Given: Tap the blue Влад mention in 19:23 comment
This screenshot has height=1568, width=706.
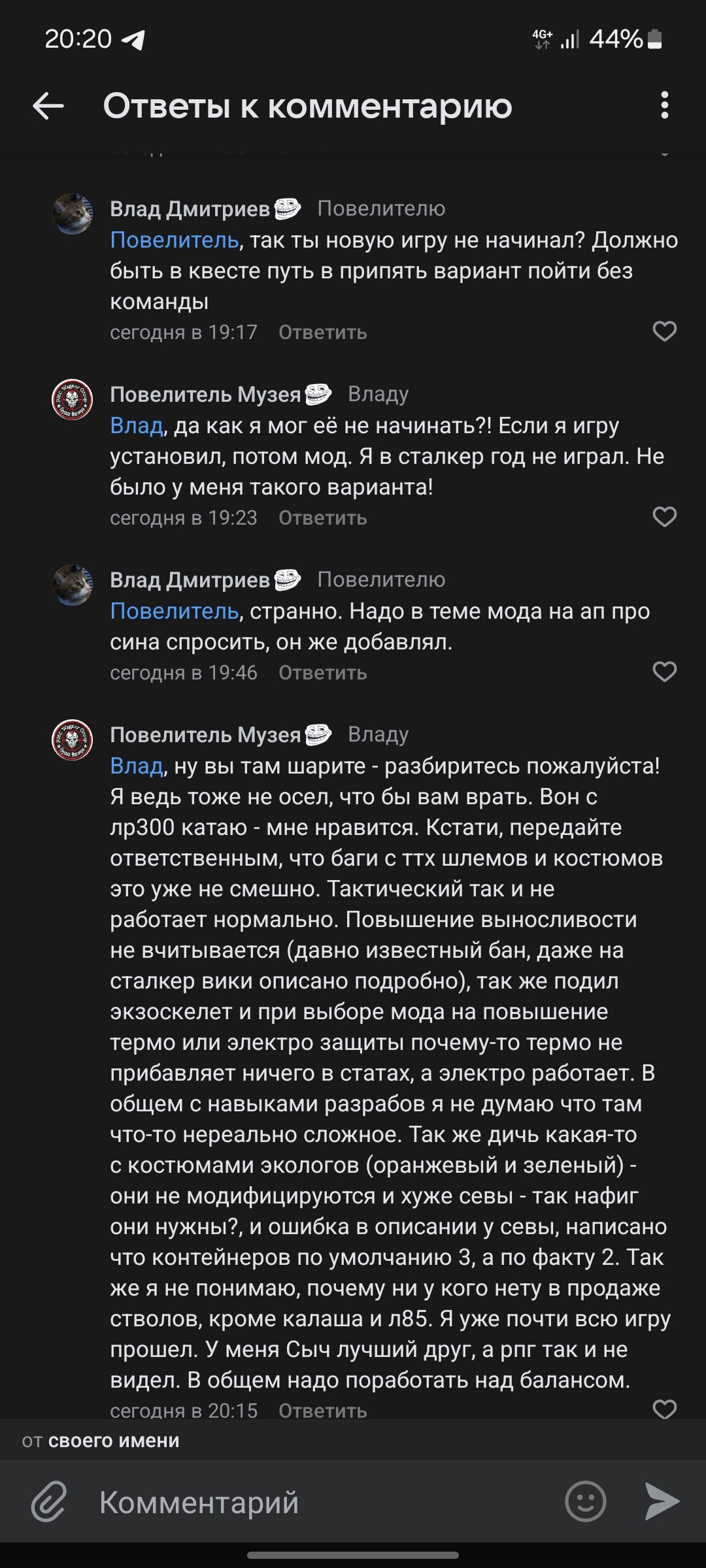Looking at the screenshot, I should (x=136, y=426).
